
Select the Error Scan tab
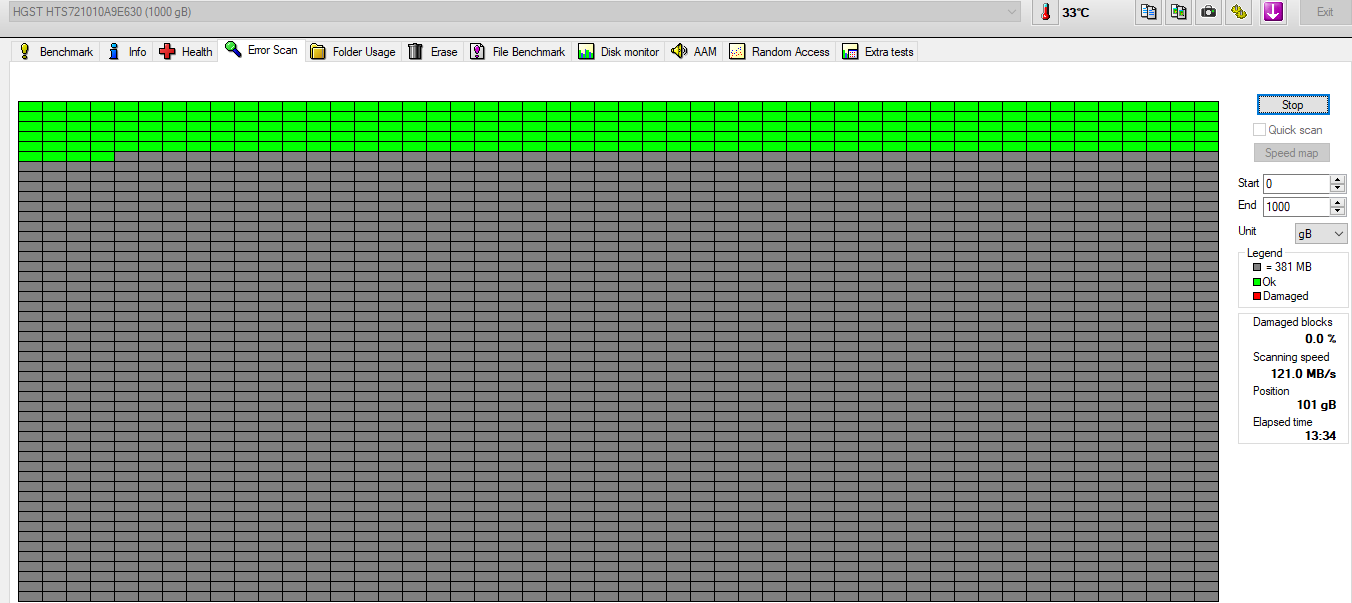[261, 50]
